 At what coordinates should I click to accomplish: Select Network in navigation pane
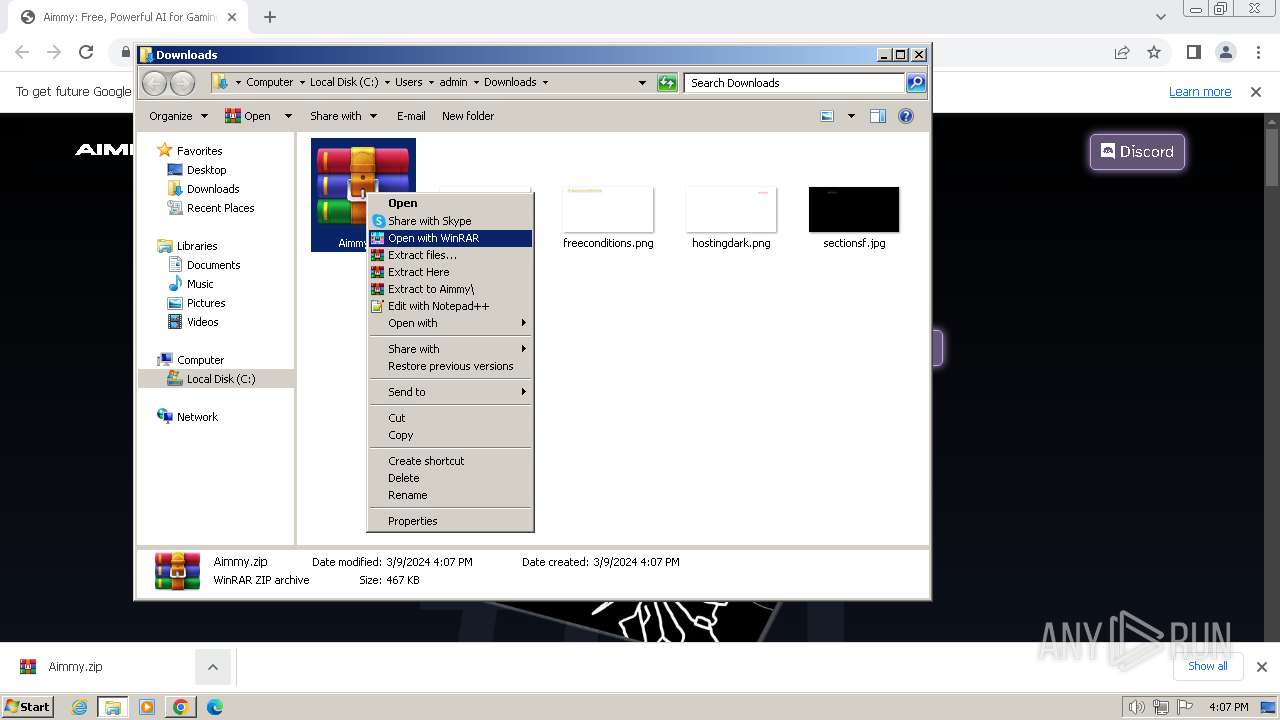(197, 417)
